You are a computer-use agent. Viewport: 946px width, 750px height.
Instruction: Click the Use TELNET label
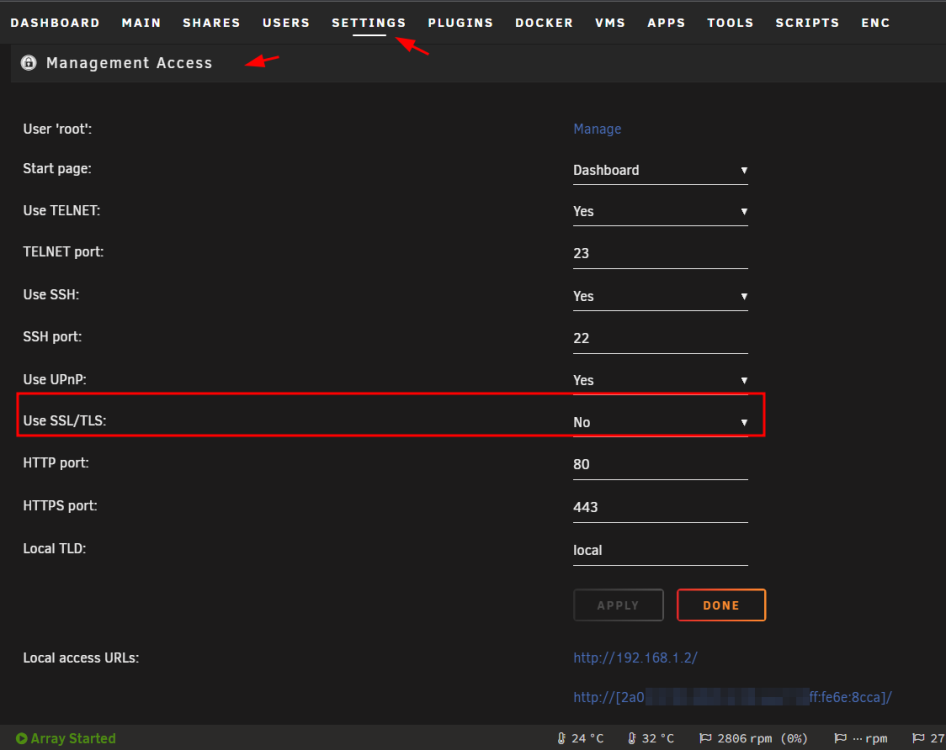click(62, 211)
